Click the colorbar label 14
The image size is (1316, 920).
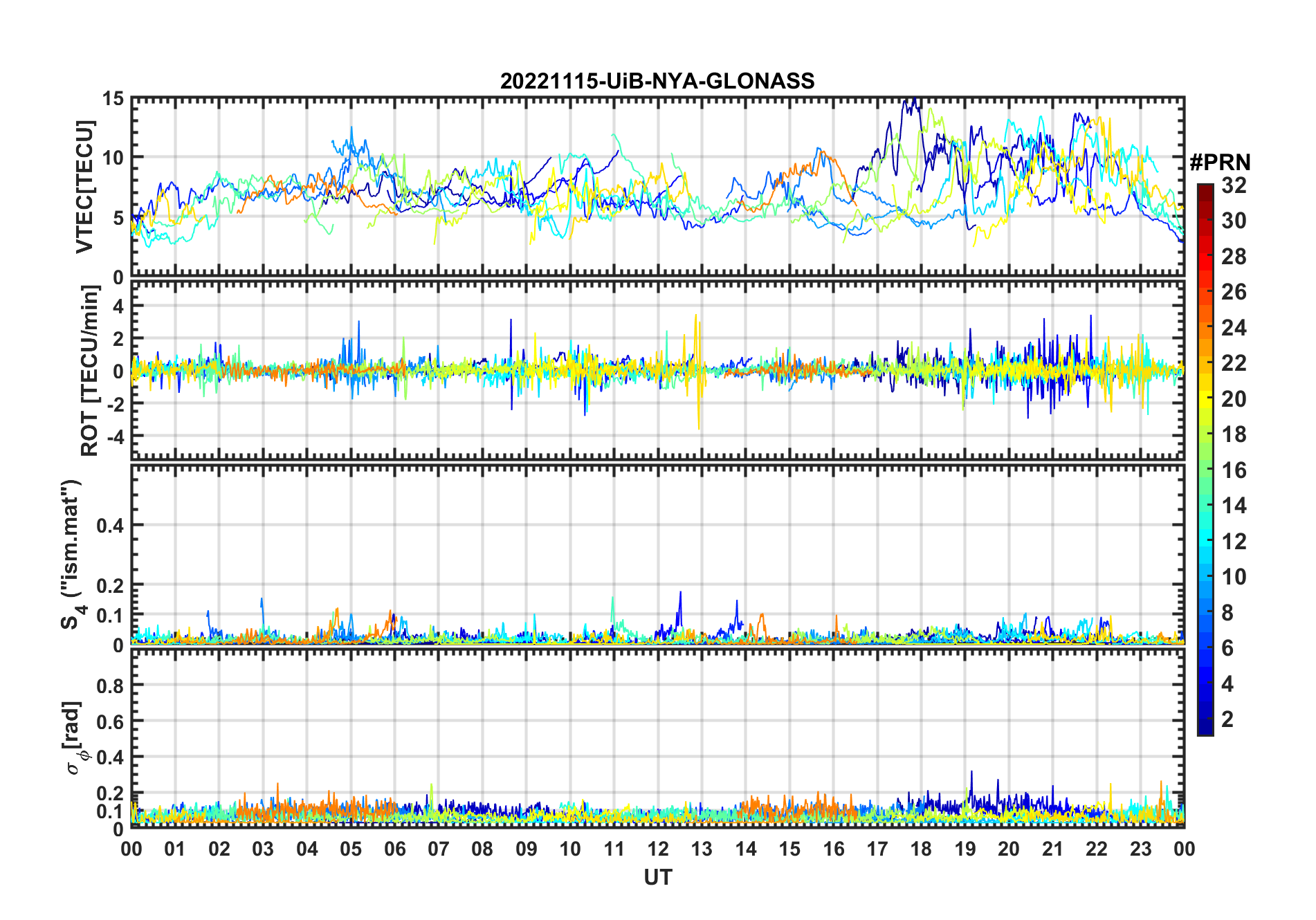pos(1234,506)
